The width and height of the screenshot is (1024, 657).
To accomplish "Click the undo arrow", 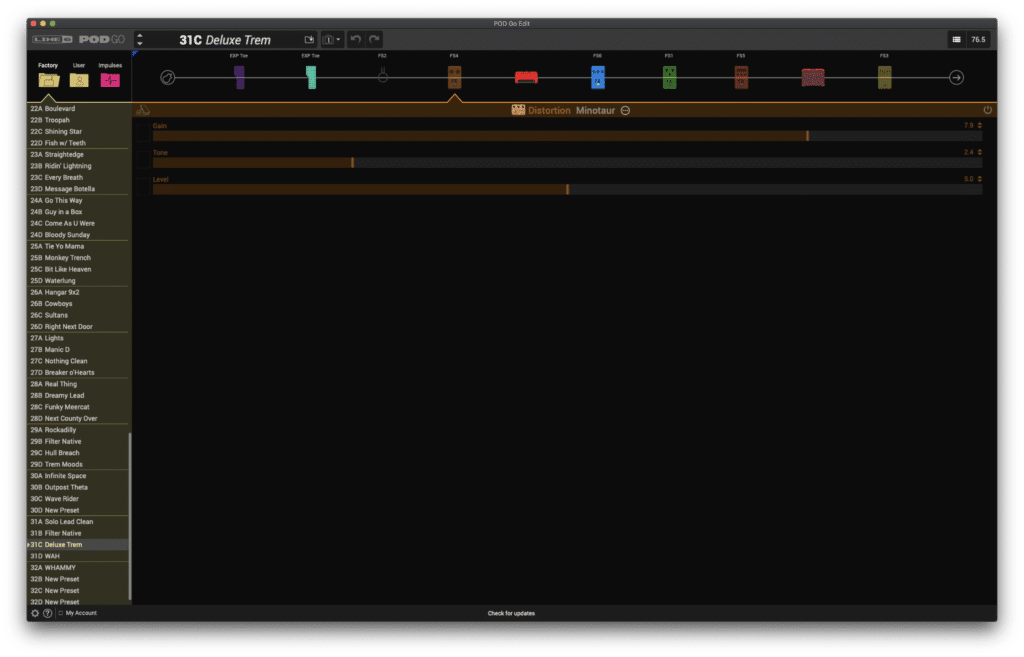I will point(355,40).
